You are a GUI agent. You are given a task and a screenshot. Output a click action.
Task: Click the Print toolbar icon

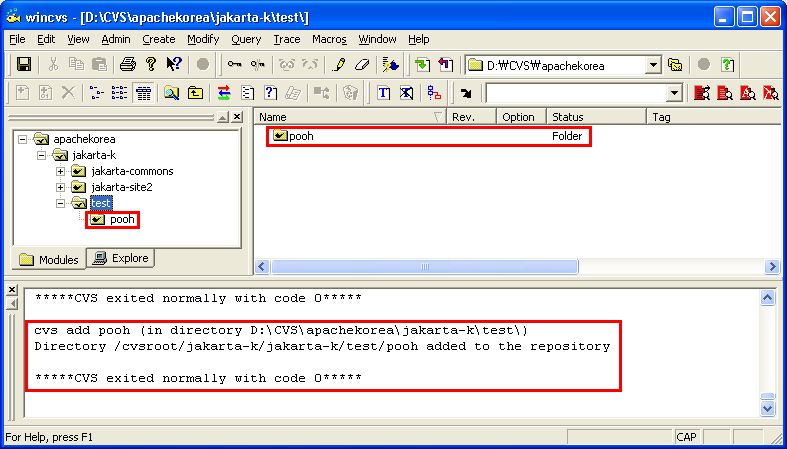(128, 65)
